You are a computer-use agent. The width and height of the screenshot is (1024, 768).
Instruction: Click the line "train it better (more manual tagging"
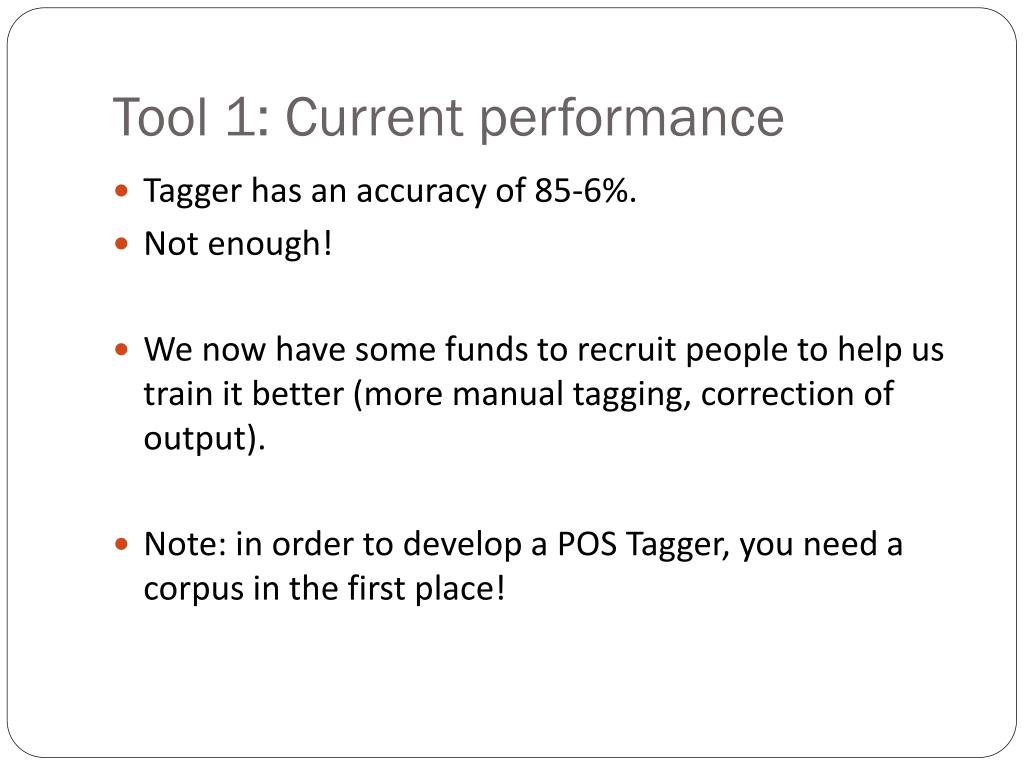[519, 394]
